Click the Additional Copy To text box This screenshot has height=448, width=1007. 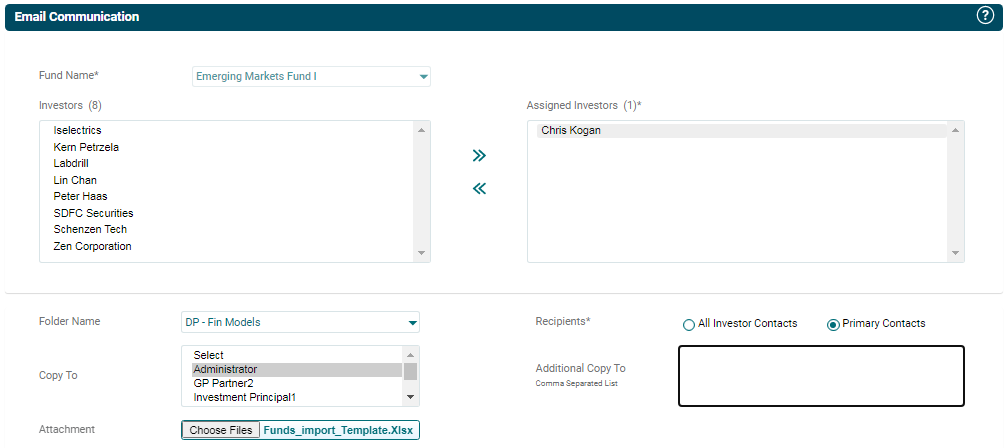point(821,376)
